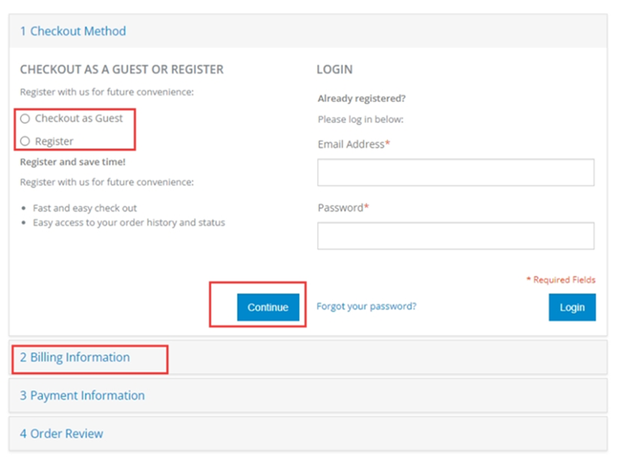Focus the Password input field
Screen dimensions: 622x461
455,236
